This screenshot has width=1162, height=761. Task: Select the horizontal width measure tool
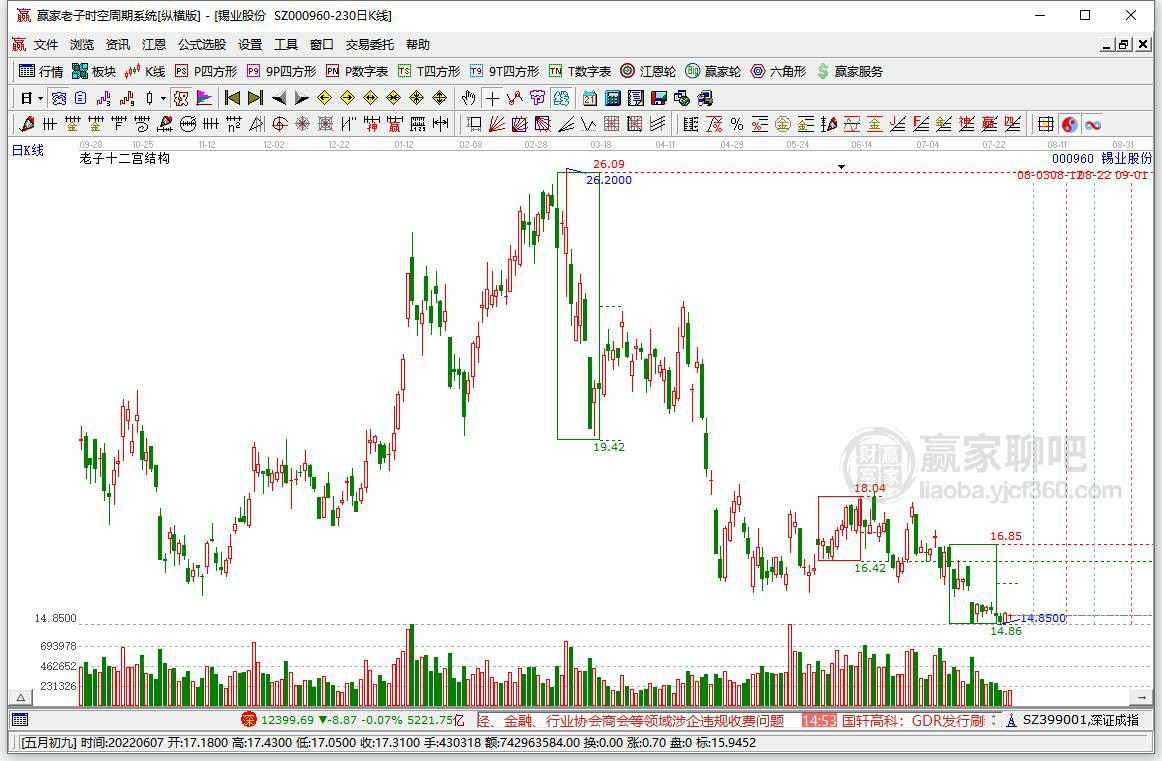click(441, 124)
